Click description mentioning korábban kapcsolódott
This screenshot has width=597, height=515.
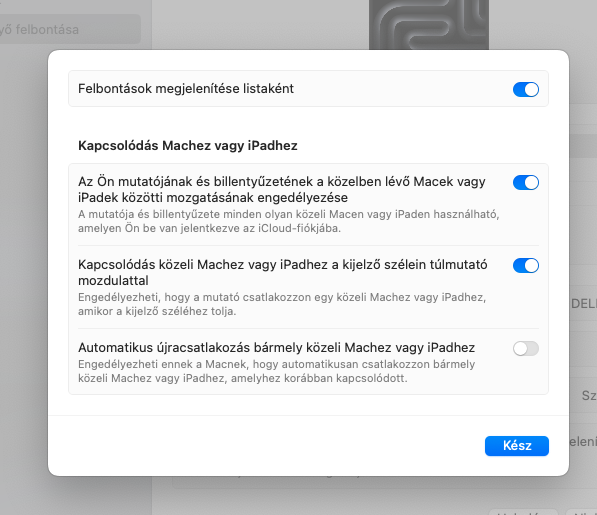coord(276,371)
